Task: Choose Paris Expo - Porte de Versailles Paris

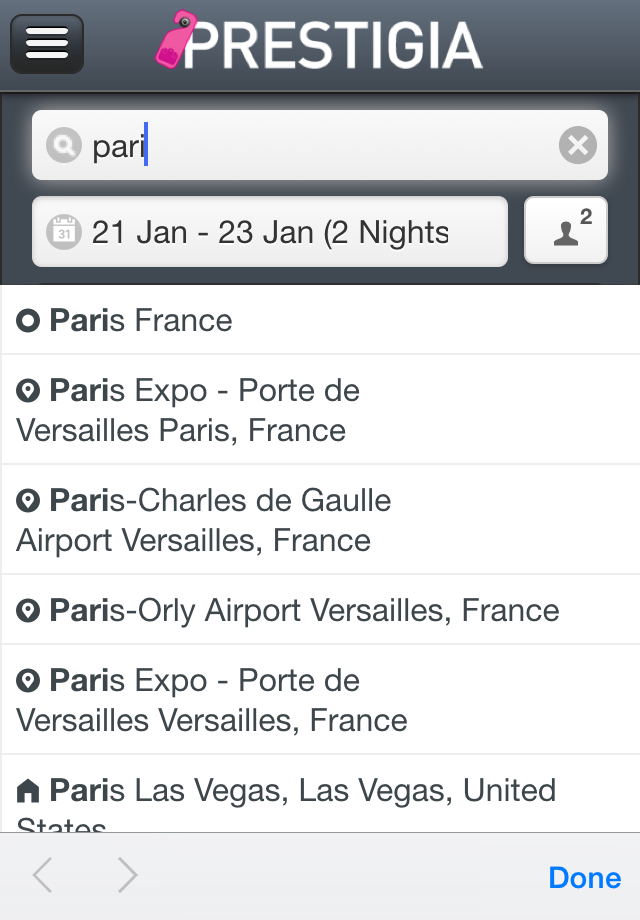Action: point(320,410)
